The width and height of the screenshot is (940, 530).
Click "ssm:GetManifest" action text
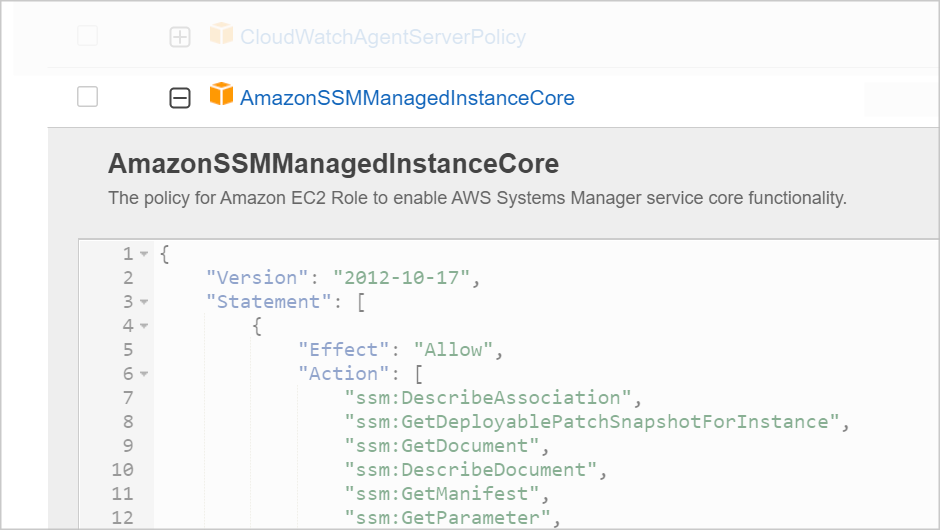[x=442, y=493]
